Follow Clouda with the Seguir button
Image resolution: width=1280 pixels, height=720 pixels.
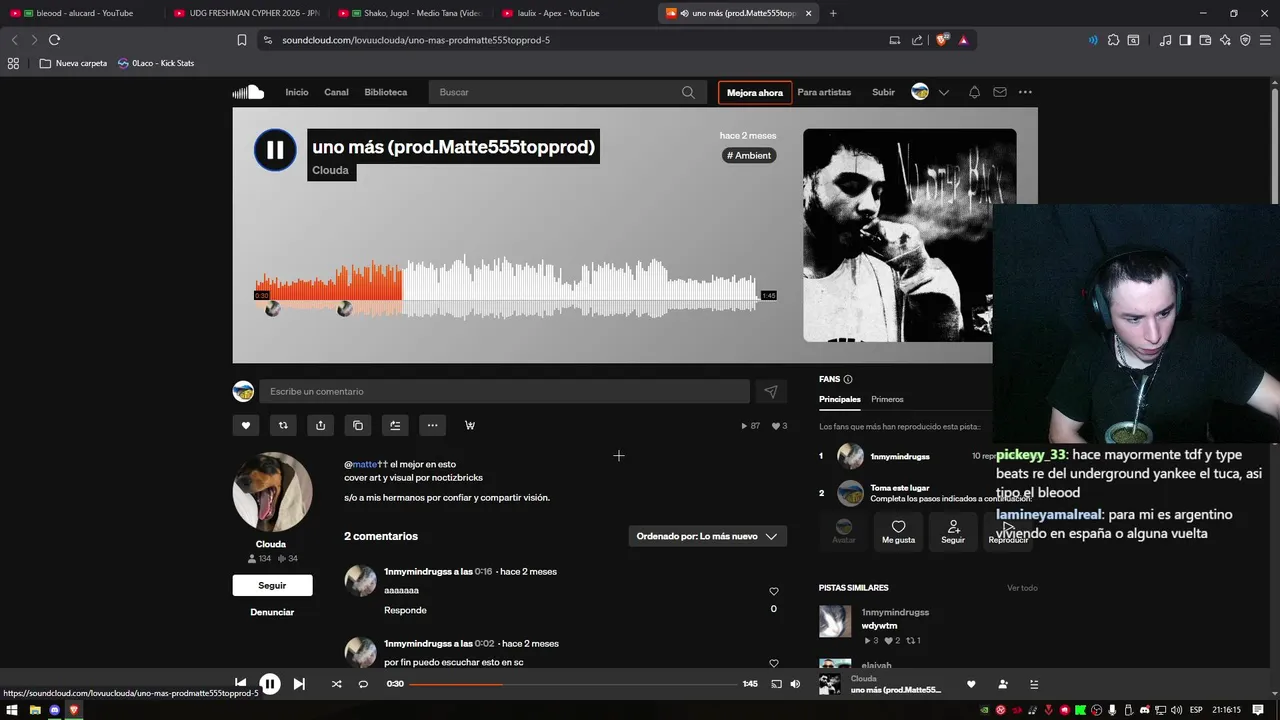[272, 585]
